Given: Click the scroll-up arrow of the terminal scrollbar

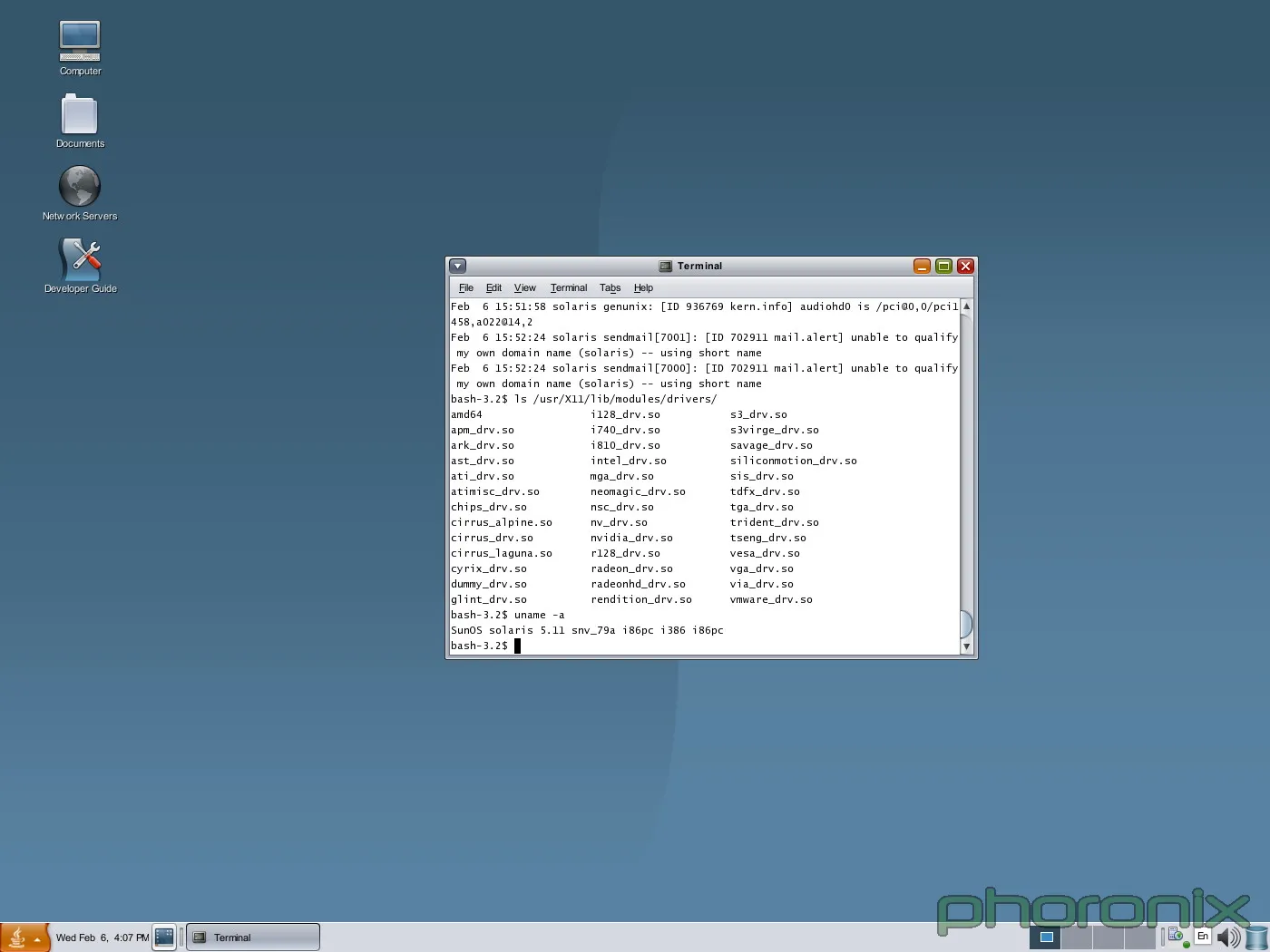Looking at the screenshot, I should [967, 306].
